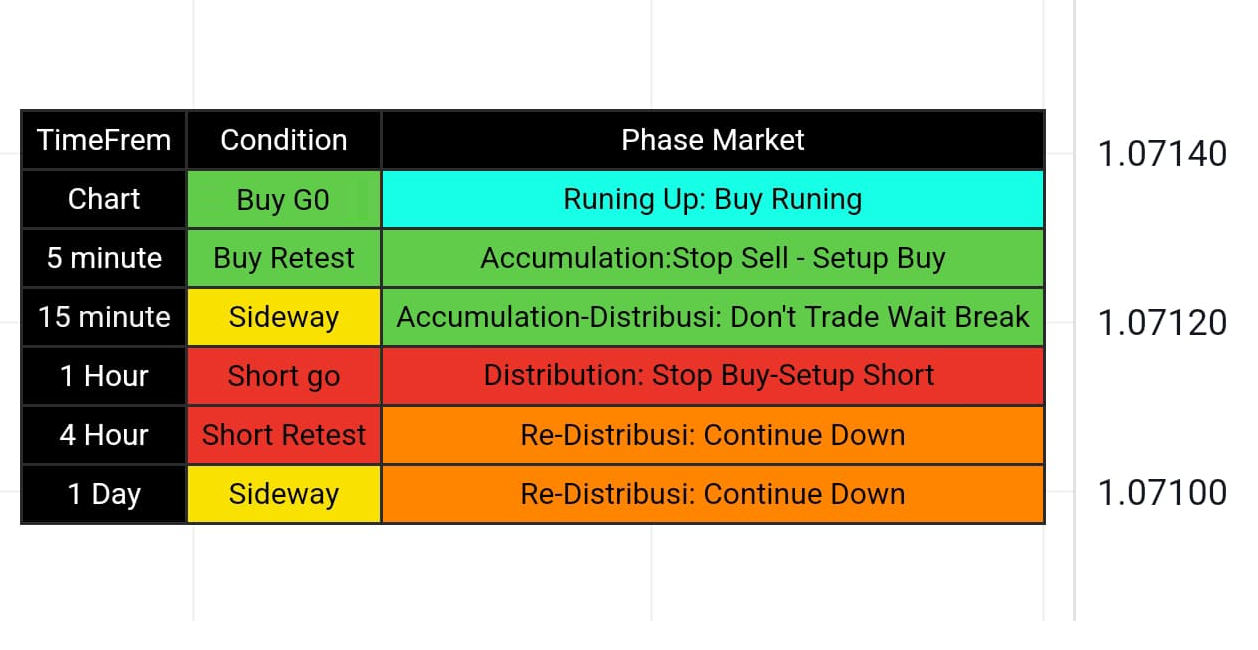The width and height of the screenshot is (1258, 650).
Task: Select the 5 minute timeframe label
Action: (104, 258)
